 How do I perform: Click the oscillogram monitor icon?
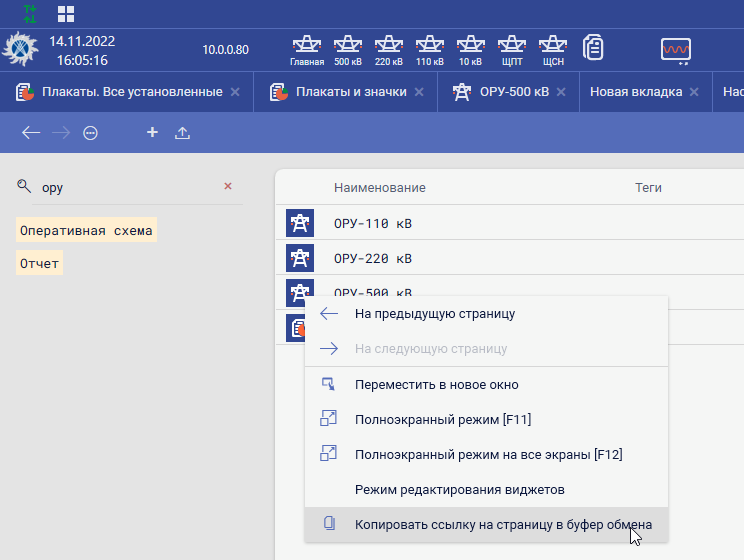[676, 49]
